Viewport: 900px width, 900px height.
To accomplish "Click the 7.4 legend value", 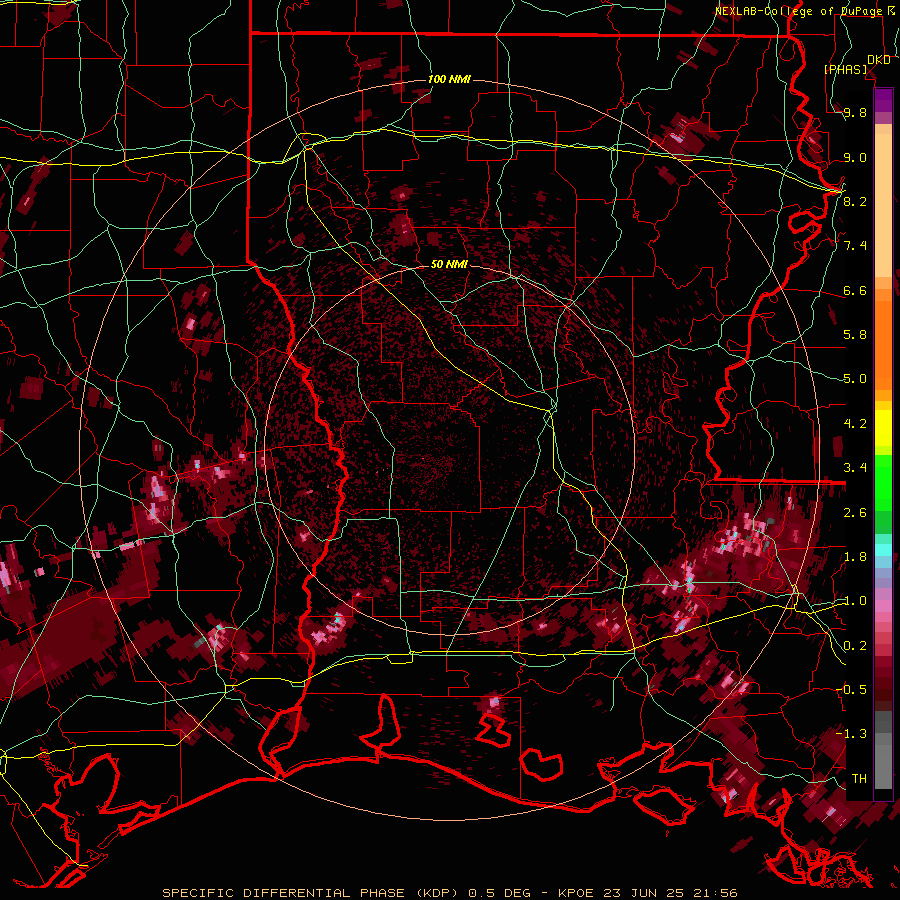I will pos(855,246).
